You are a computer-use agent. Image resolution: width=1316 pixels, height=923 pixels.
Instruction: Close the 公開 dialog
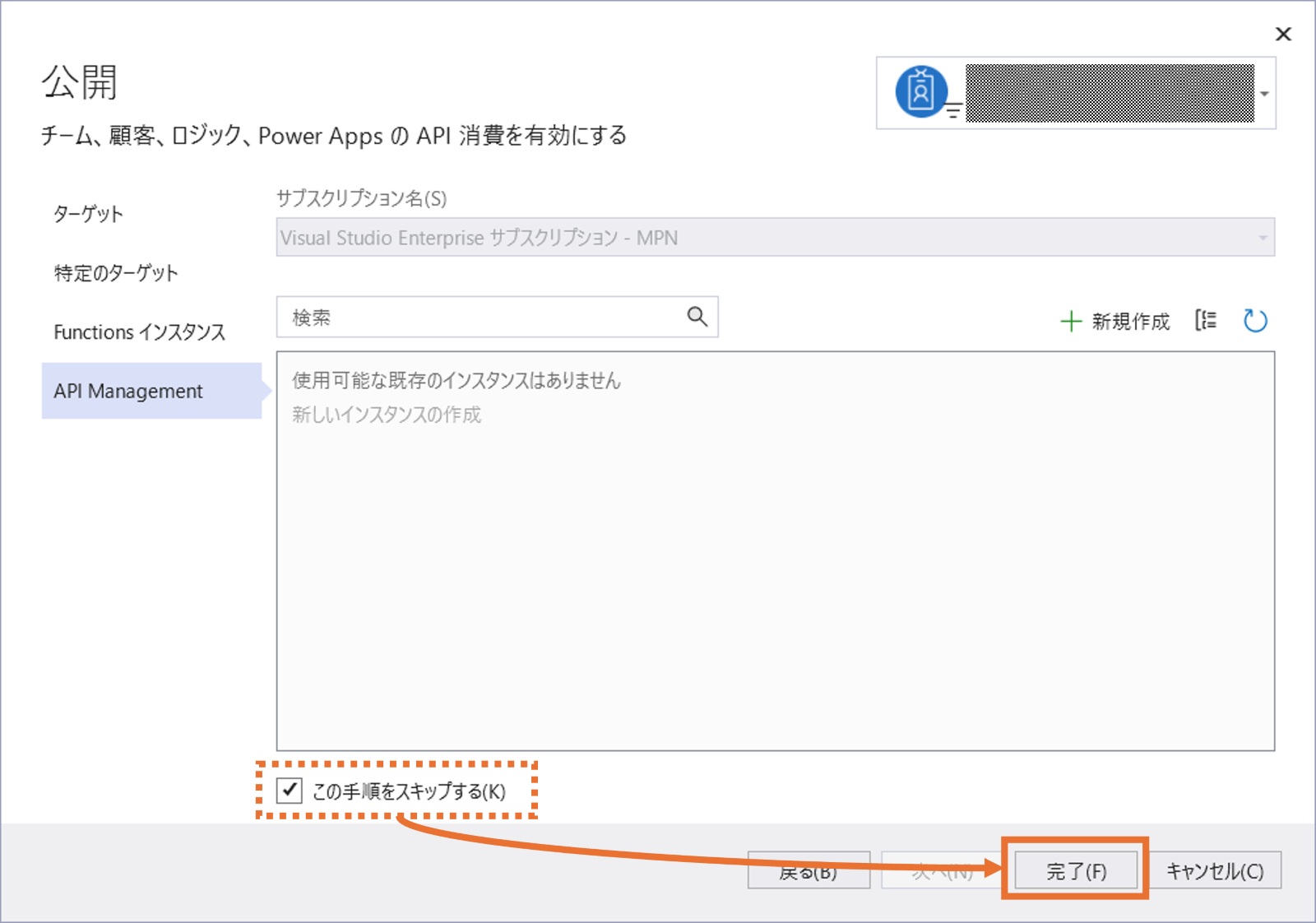[x=1283, y=34]
